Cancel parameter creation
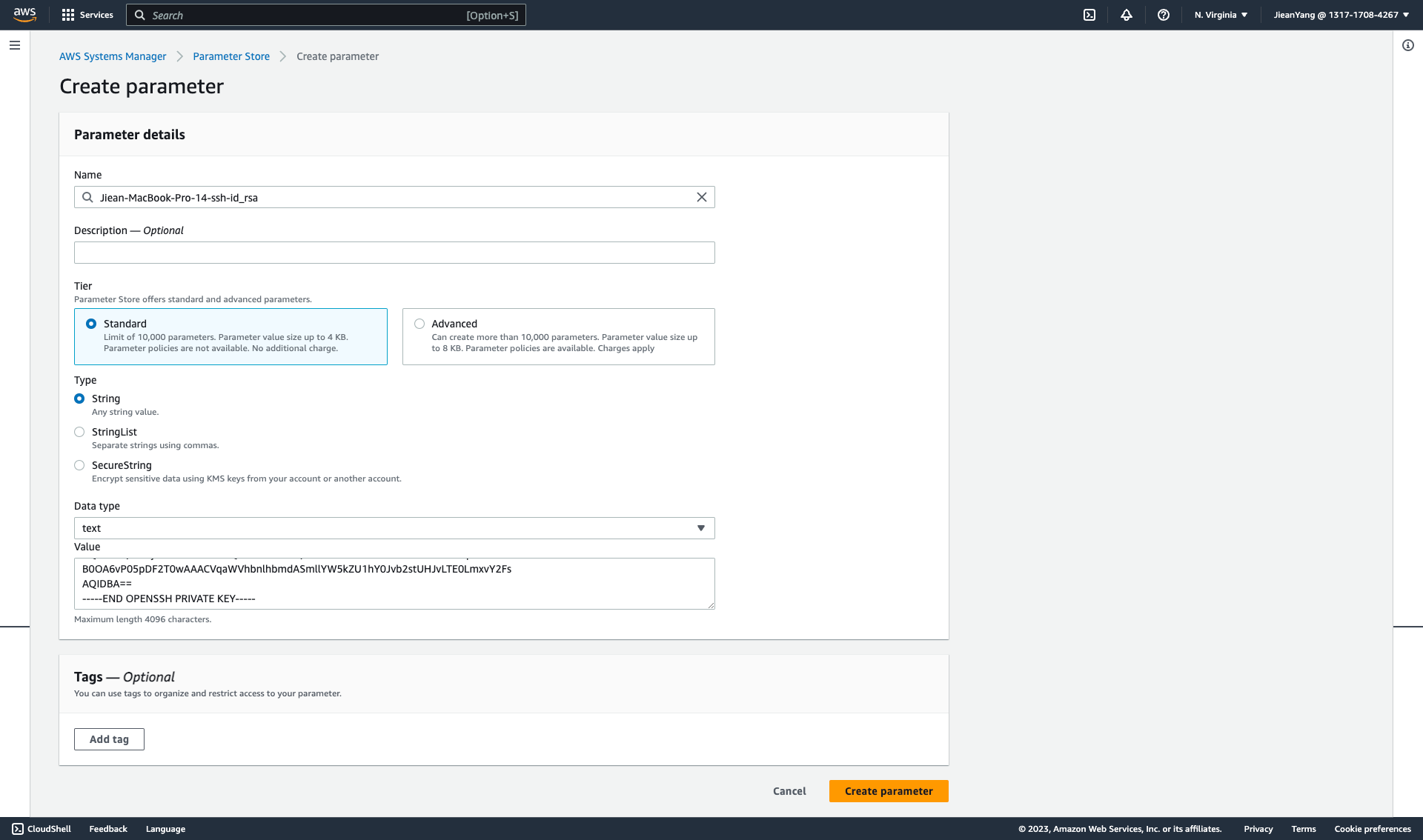Image resolution: width=1423 pixels, height=840 pixels. point(789,791)
